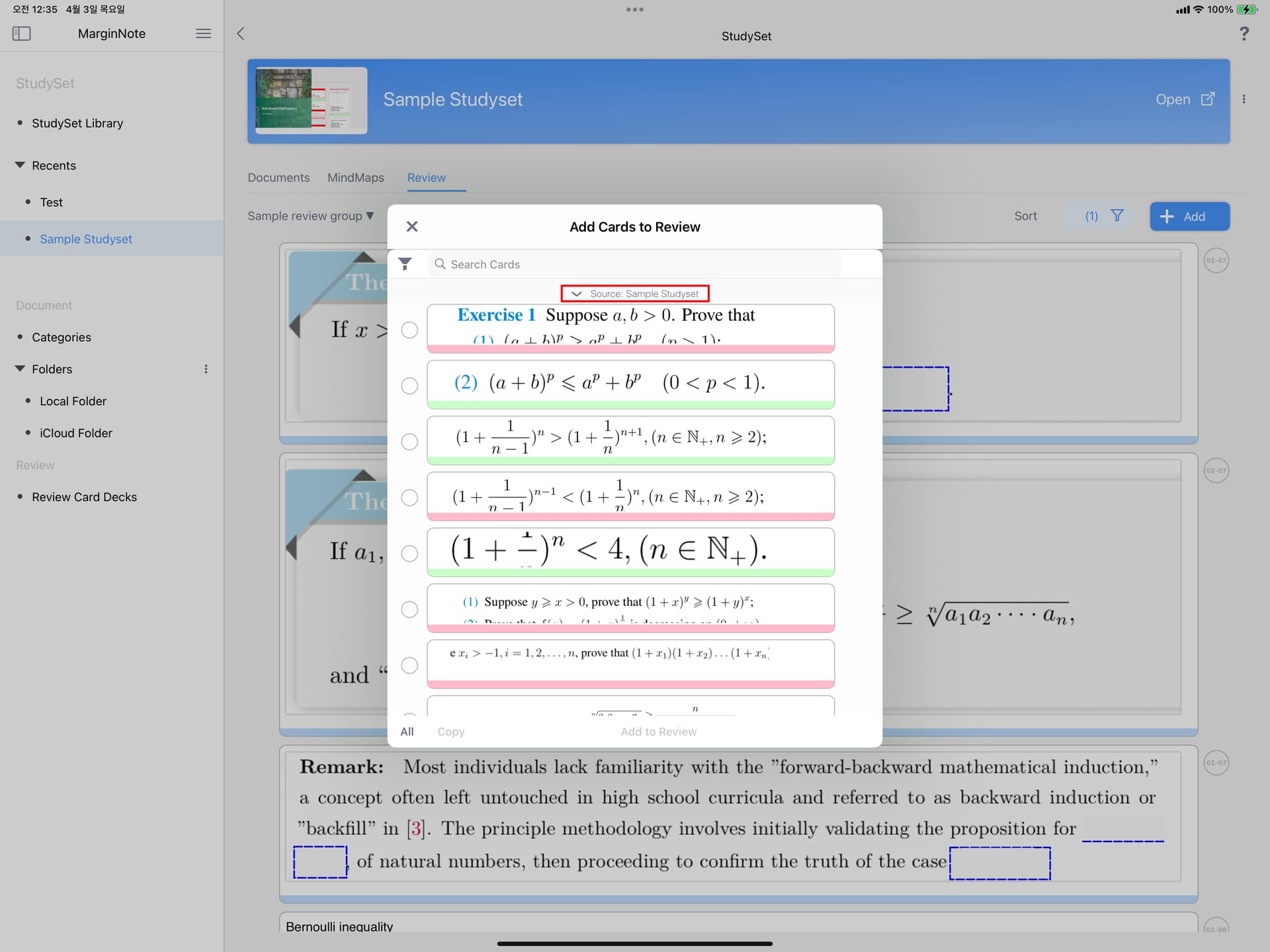1270x952 pixels.
Task: Open the (1+1/n)^n < 4 card preview
Action: 630,552
